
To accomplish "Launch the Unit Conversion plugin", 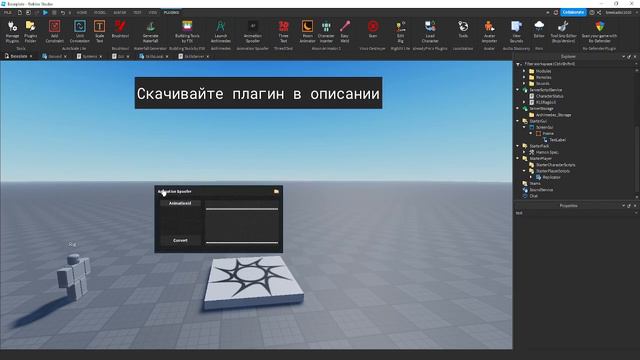I will click(80, 32).
